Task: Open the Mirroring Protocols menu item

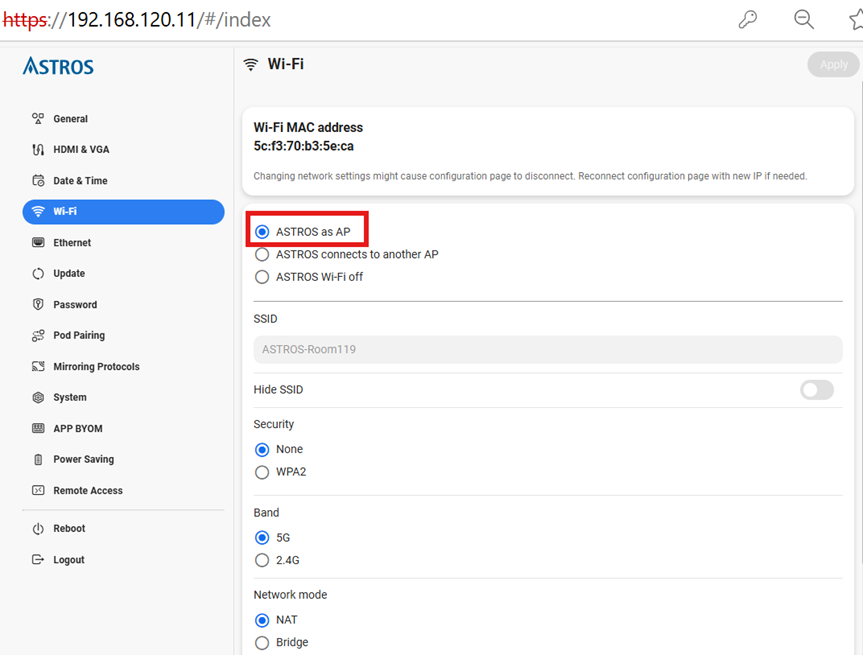Action: (96, 367)
